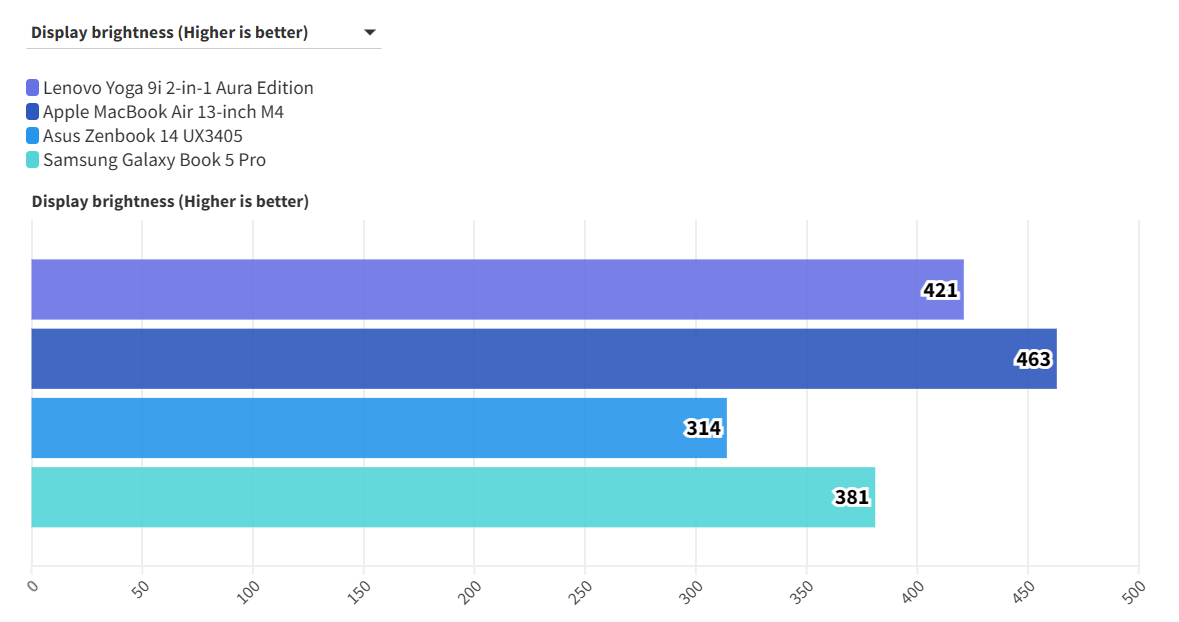Click the Samsung Galaxy Book 5 Pro swatch
This screenshot has height=622, width=1179.
click(x=33, y=160)
